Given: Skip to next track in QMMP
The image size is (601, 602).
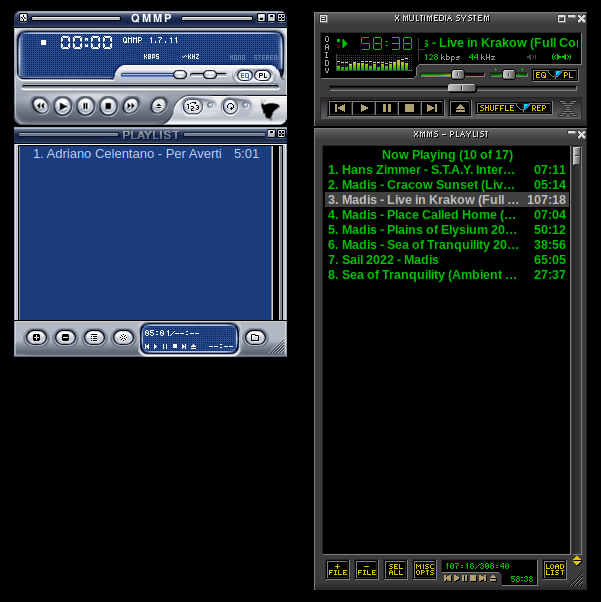Looking at the screenshot, I should click(131, 106).
